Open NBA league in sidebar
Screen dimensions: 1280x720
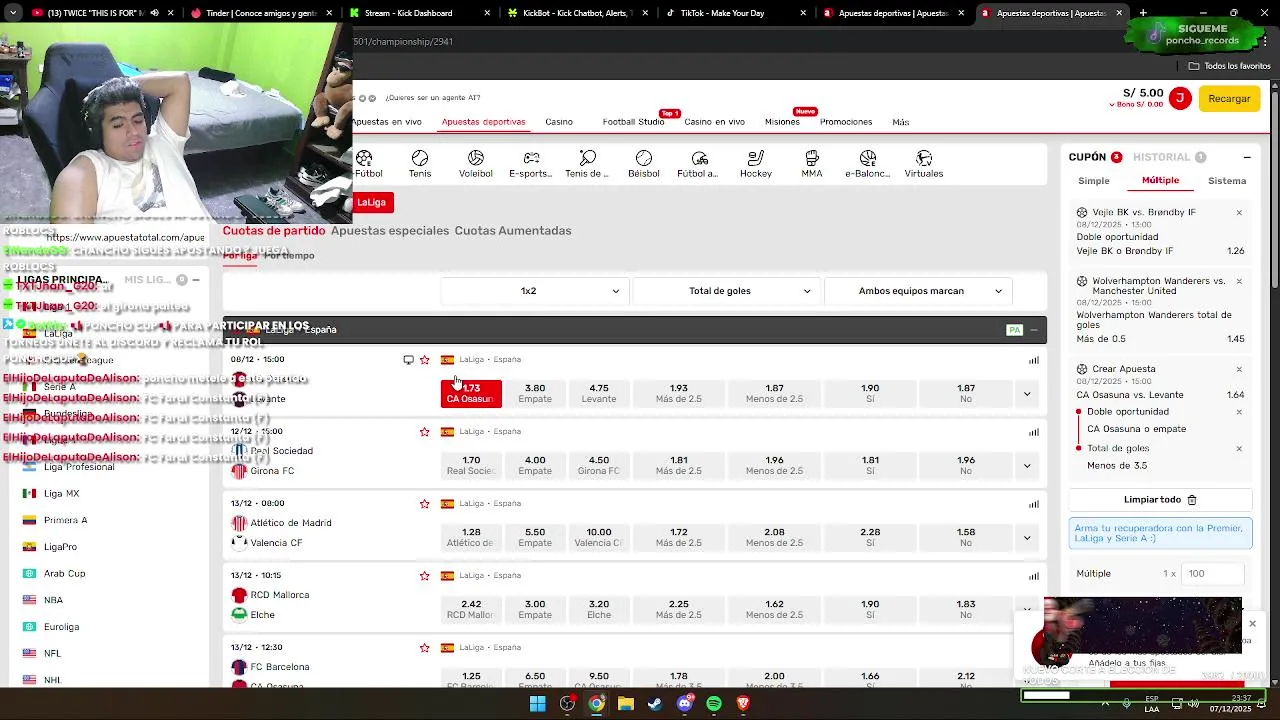[x=53, y=600]
